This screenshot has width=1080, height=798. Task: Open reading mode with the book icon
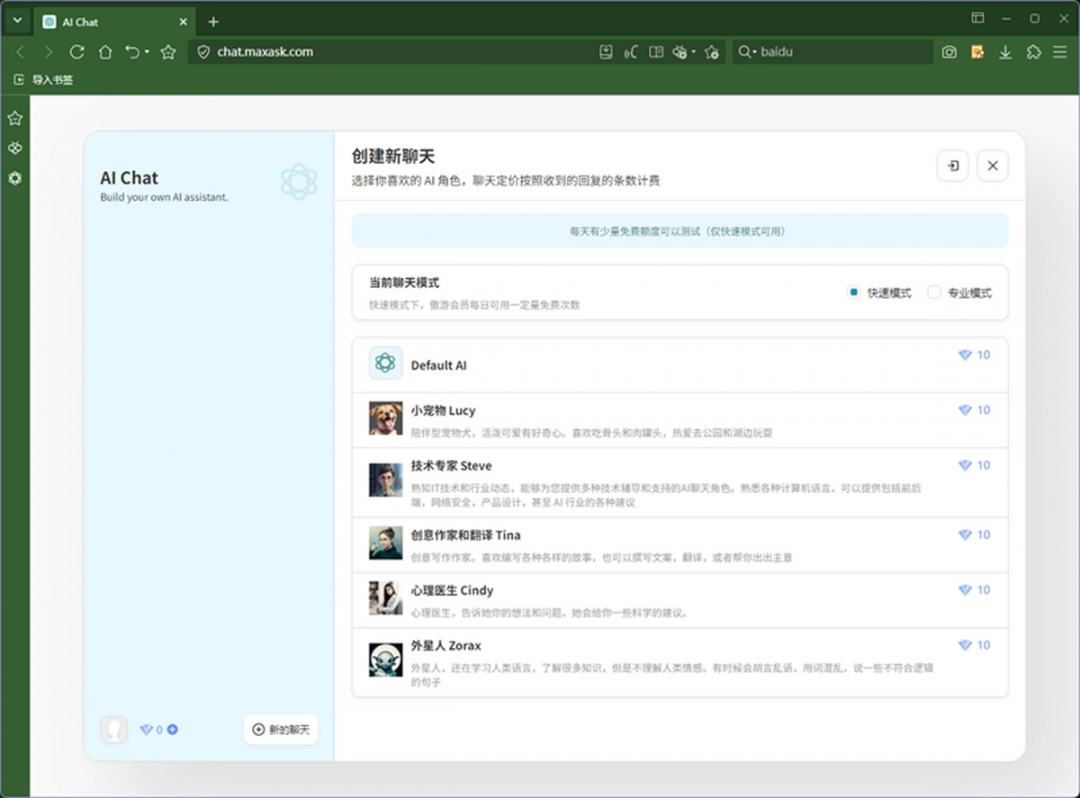[656, 51]
